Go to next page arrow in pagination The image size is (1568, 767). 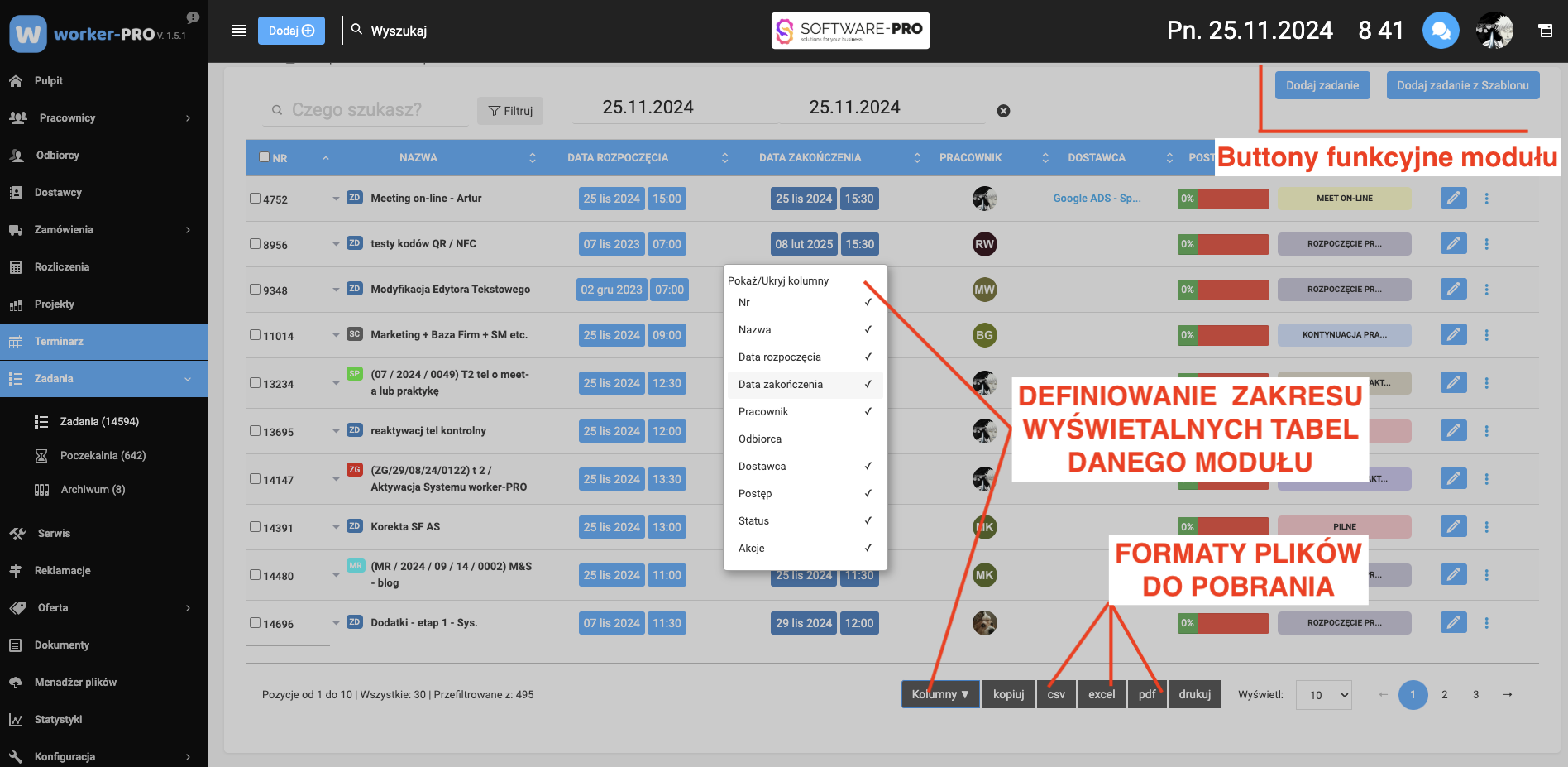pyautogui.click(x=1507, y=695)
